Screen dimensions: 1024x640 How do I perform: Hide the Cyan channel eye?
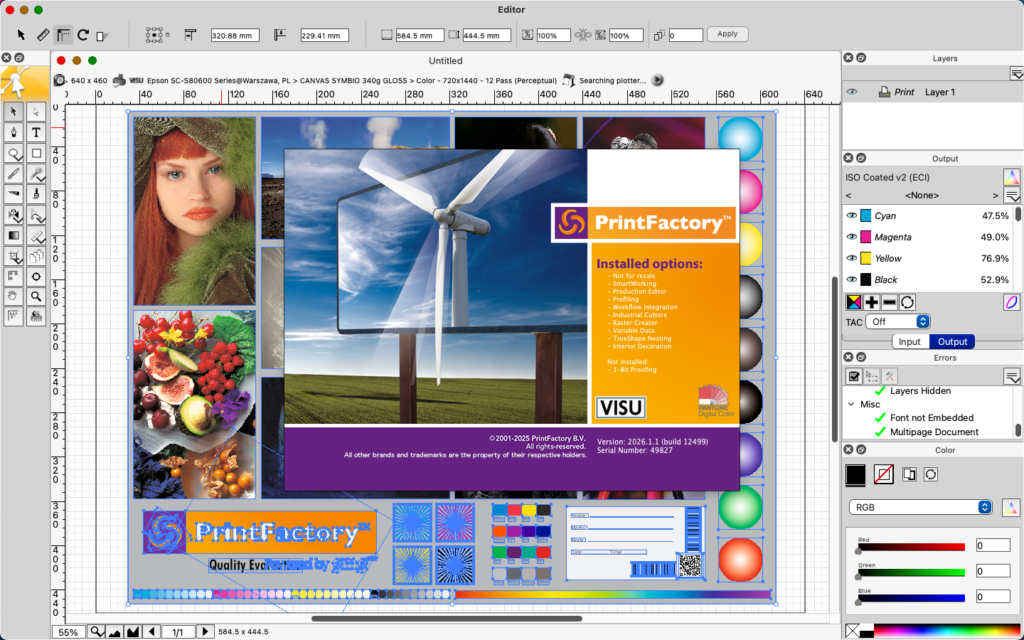tap(852, 216)
